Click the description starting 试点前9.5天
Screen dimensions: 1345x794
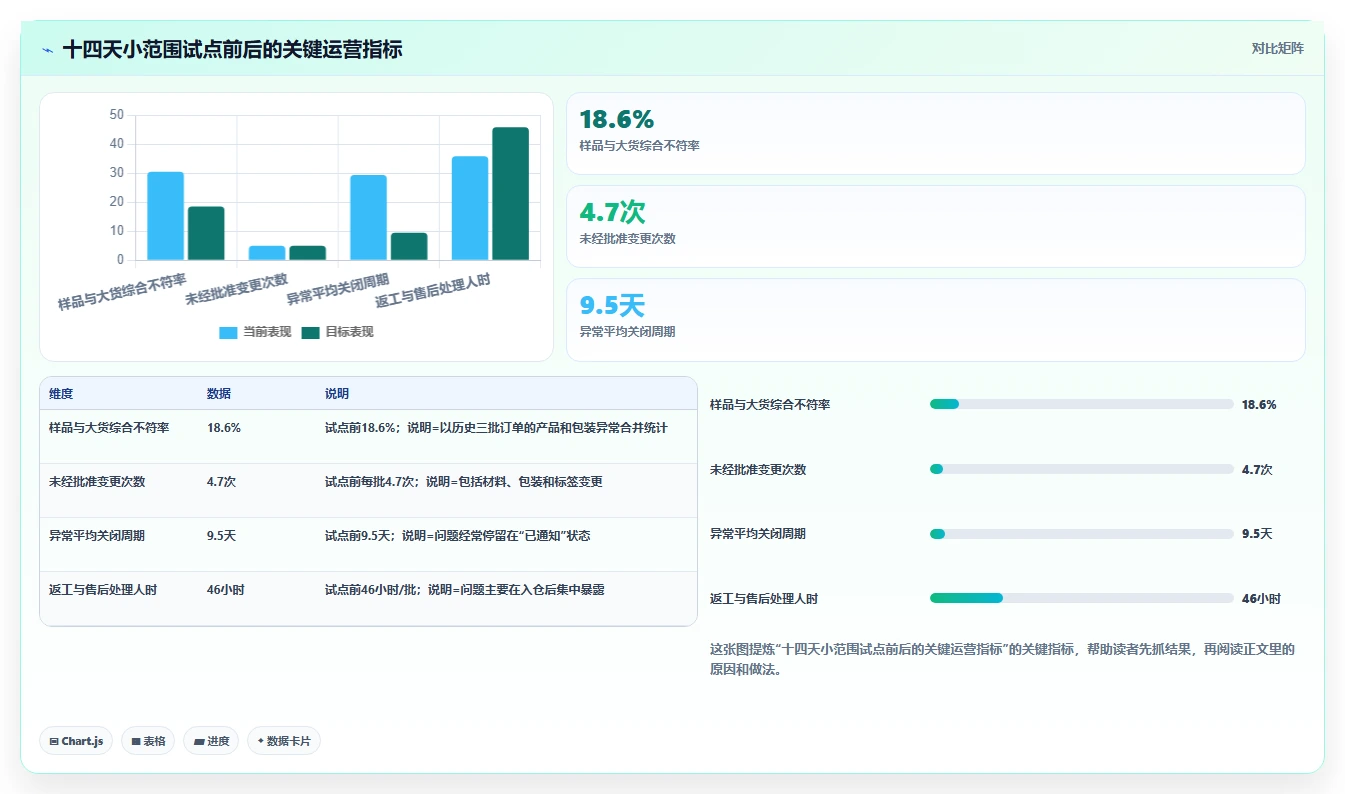pyautogui.click(x=458, y=535)
